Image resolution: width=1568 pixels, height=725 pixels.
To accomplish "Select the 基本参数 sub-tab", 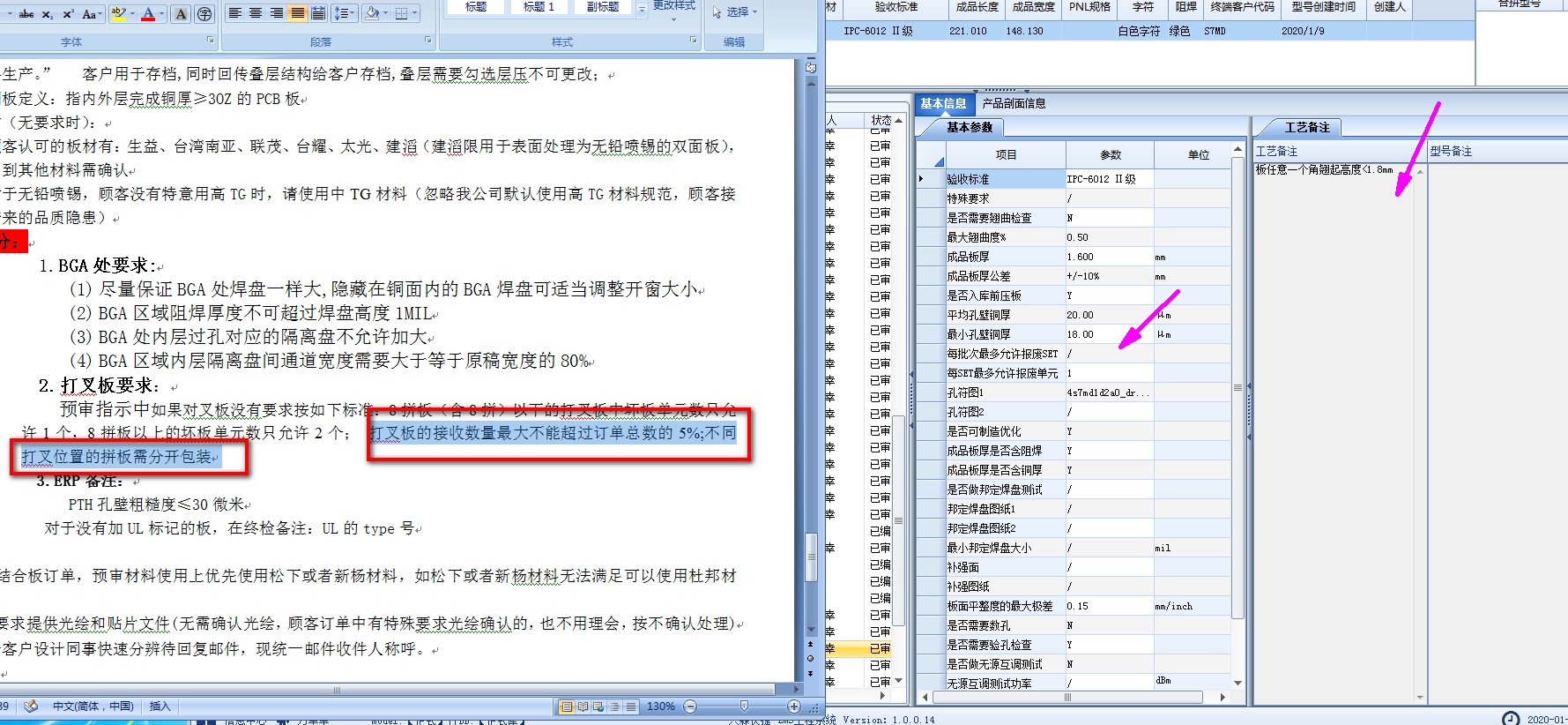I will point(970,128).
